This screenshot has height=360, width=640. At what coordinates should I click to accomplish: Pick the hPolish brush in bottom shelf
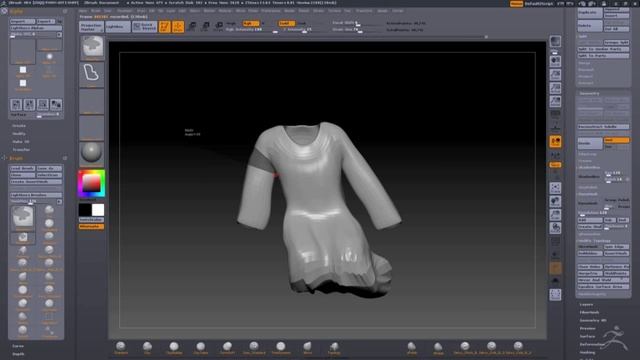coord(411,348)
